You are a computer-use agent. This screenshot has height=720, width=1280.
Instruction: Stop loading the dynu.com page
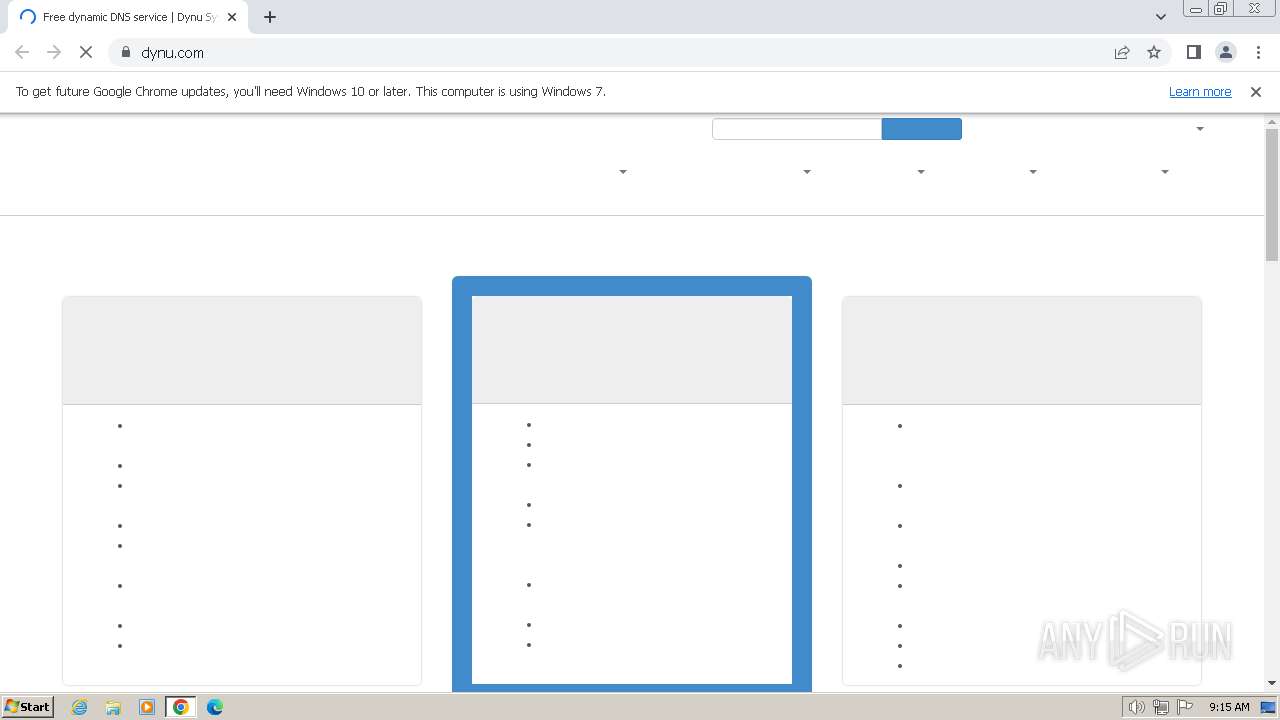point(86,52)
